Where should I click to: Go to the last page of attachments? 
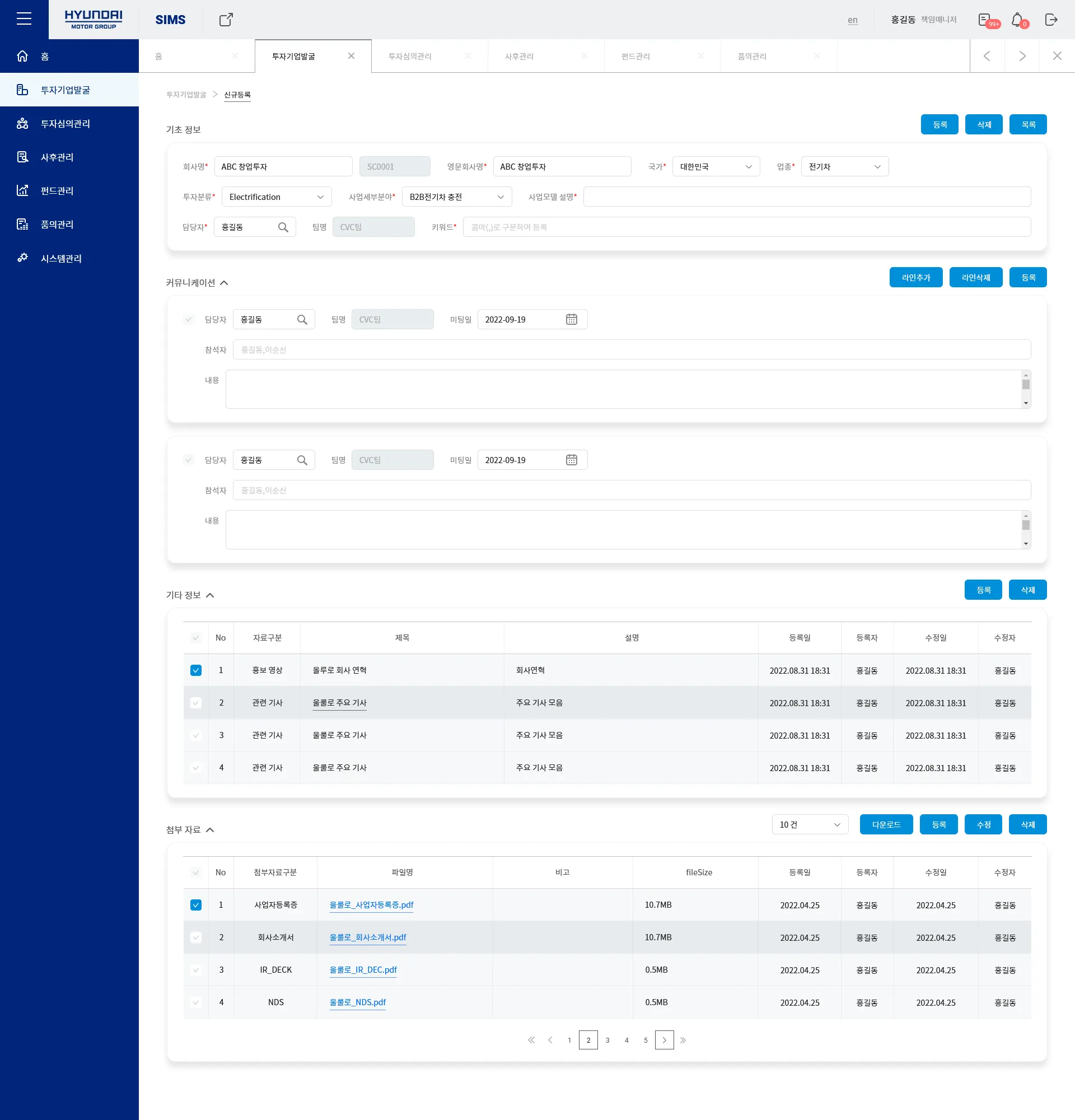tap(683, 1040)
